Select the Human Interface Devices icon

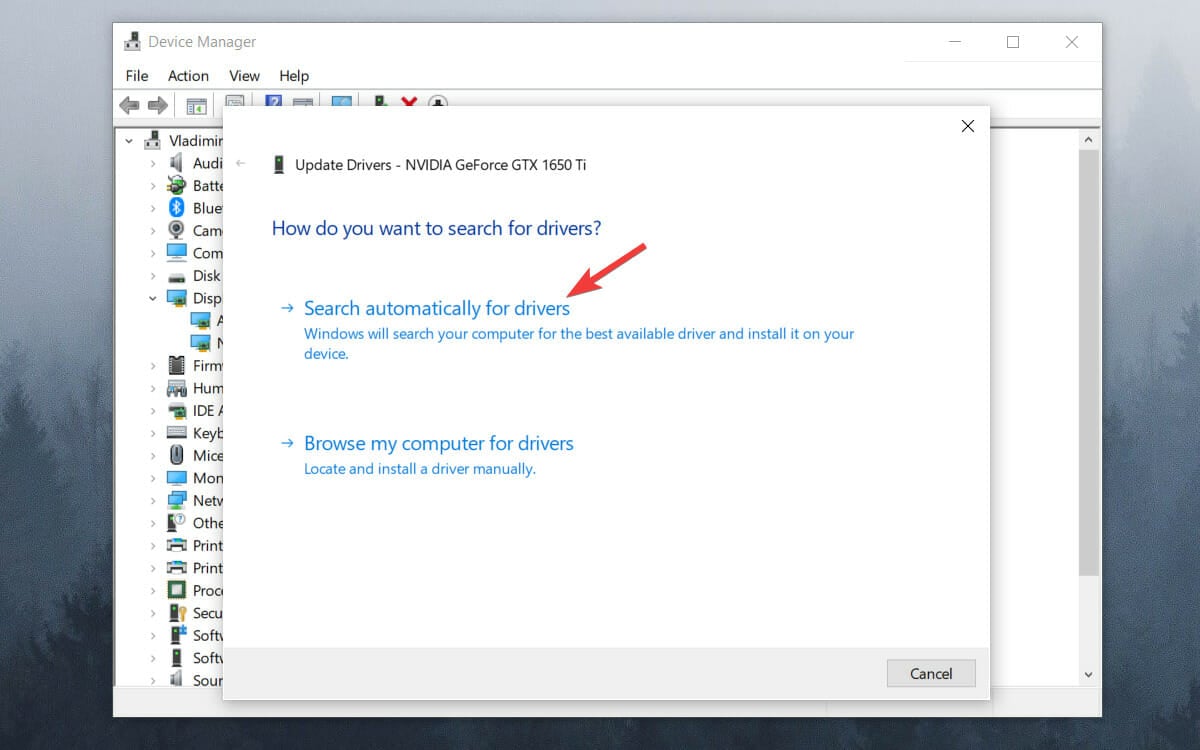177,388
